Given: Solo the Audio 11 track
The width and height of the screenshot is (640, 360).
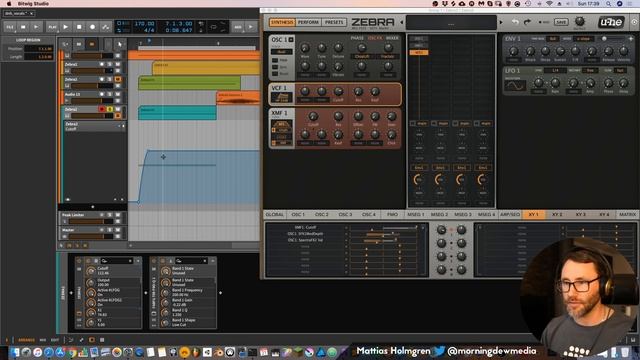Looking at the screenshot, I should tap(110, 94).
